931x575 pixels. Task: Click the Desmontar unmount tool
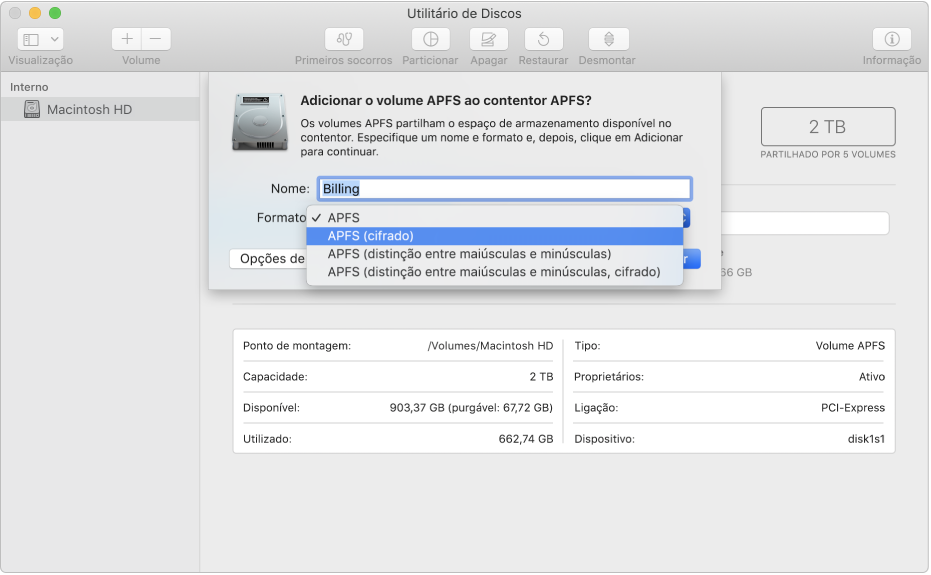[x=609, y=39]
